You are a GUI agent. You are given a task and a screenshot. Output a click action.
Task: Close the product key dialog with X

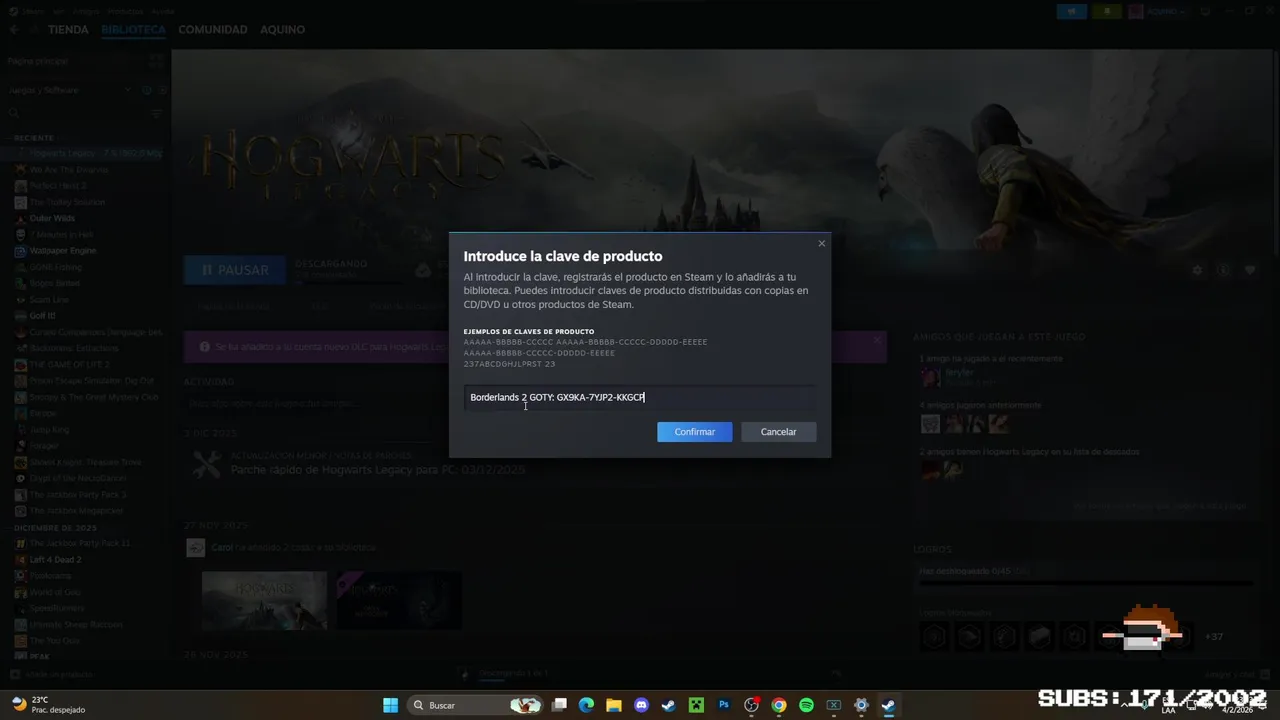click(822, 243)
